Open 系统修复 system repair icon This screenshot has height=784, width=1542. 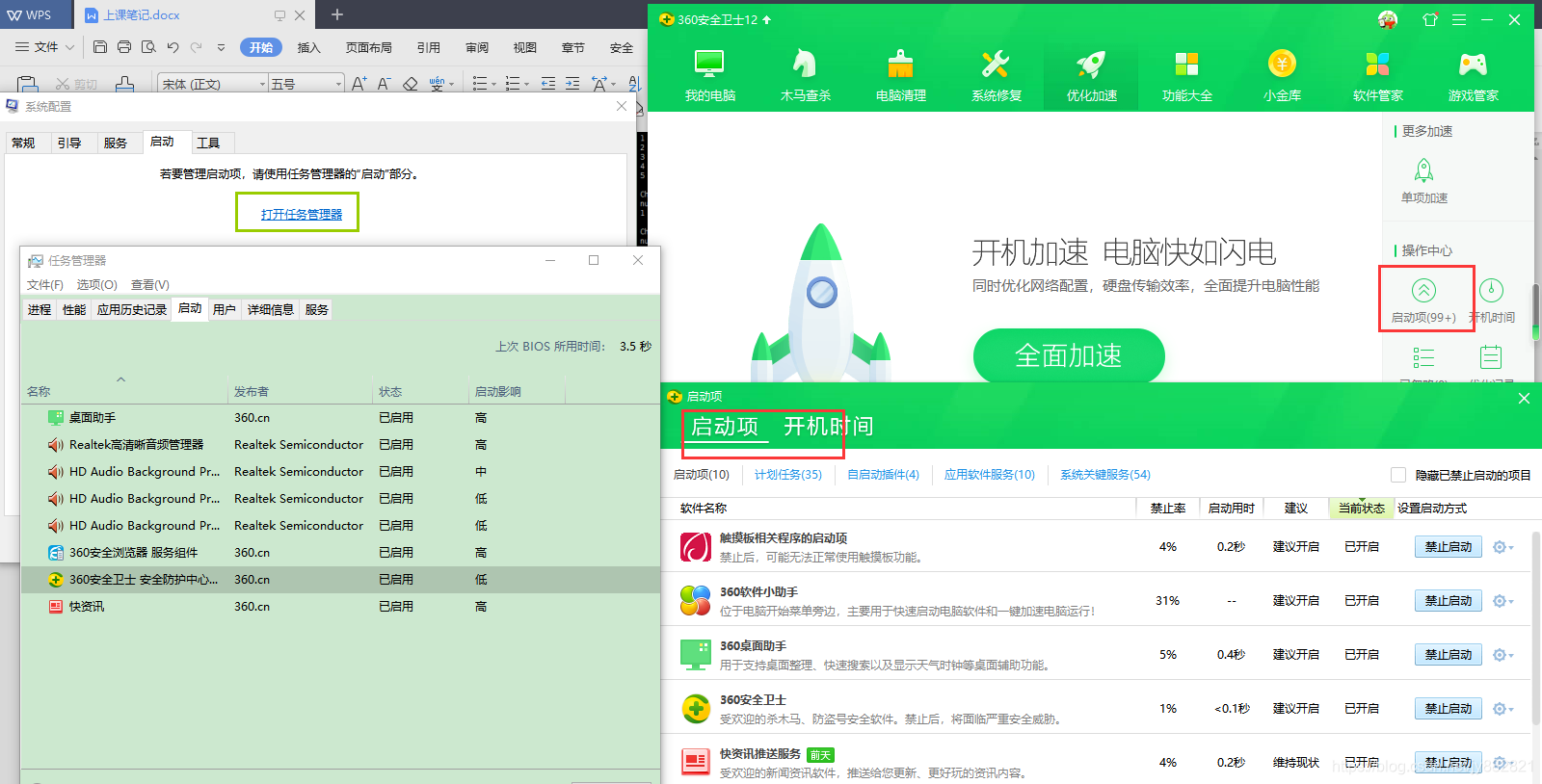coord(996,76)
